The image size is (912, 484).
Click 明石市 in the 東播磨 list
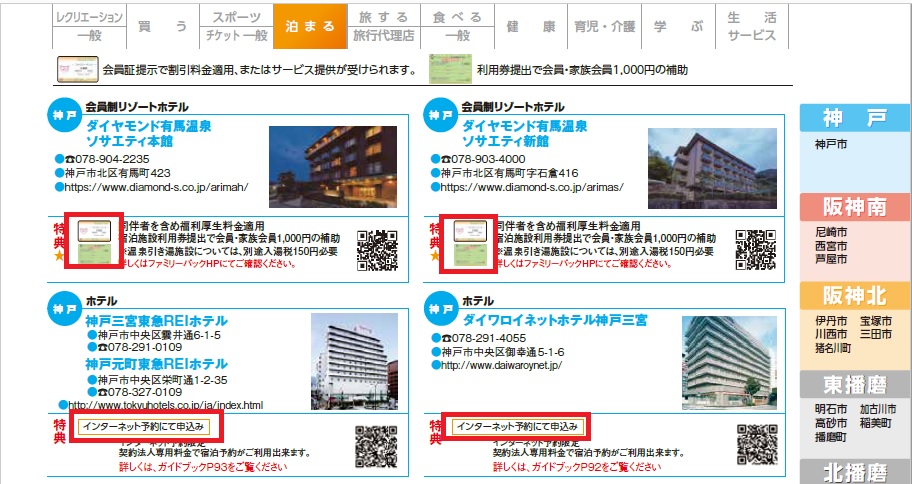pyautogui.click(x=831, y=409)
